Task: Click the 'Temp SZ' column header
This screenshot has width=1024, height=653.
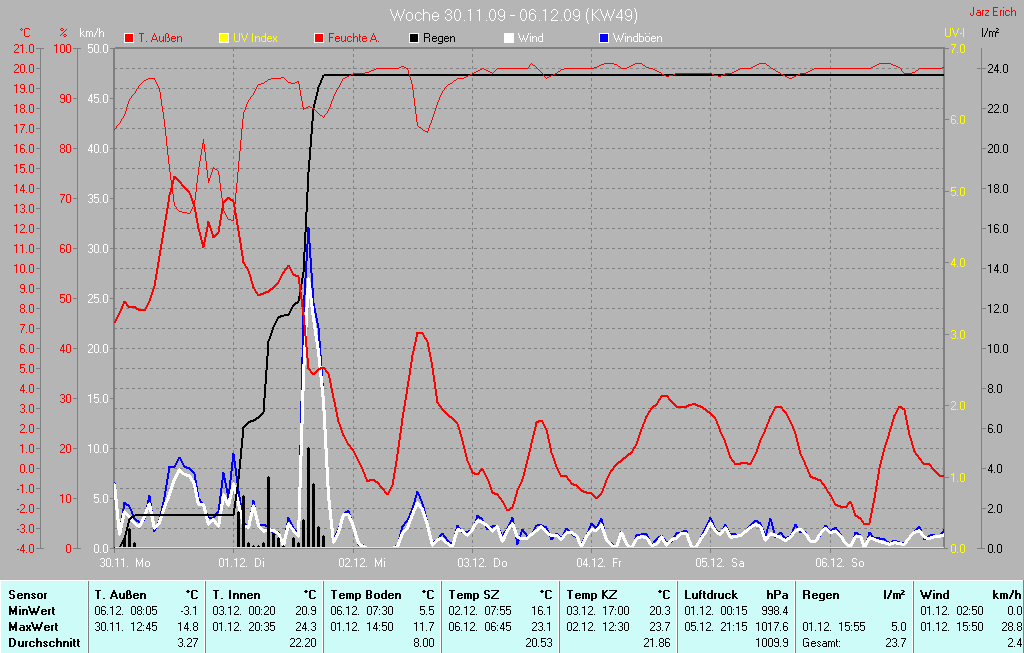Action: pos(473,595)
